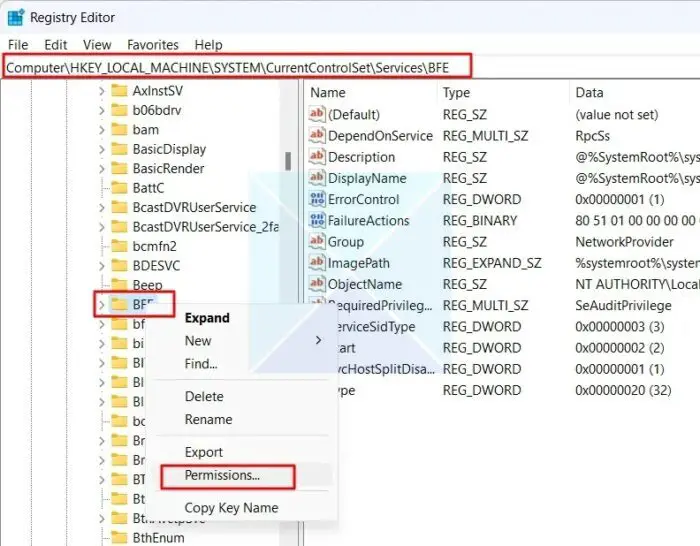Screen dimensions: 700x546
Task: Click the Description value icon
Action: (x=317, y=157)
